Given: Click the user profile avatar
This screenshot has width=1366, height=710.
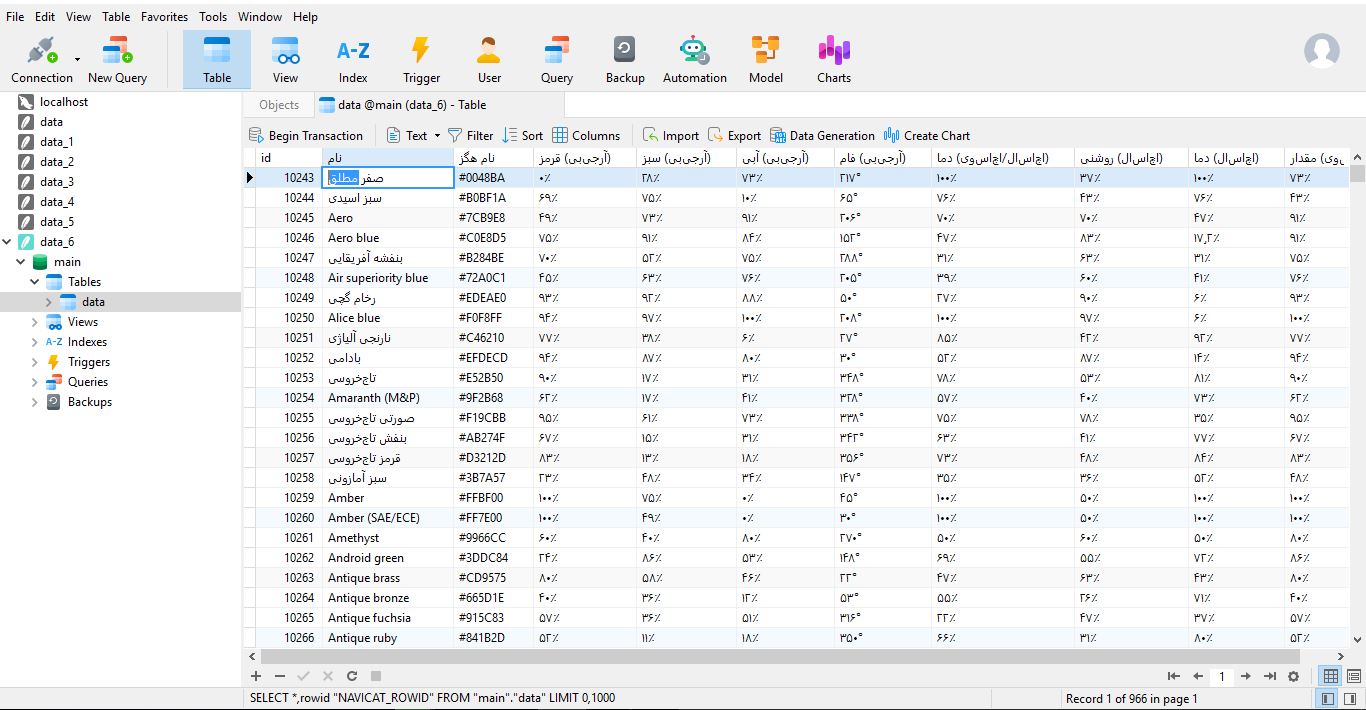Looking at the screenshot, I should click(x=1322, y=51).
